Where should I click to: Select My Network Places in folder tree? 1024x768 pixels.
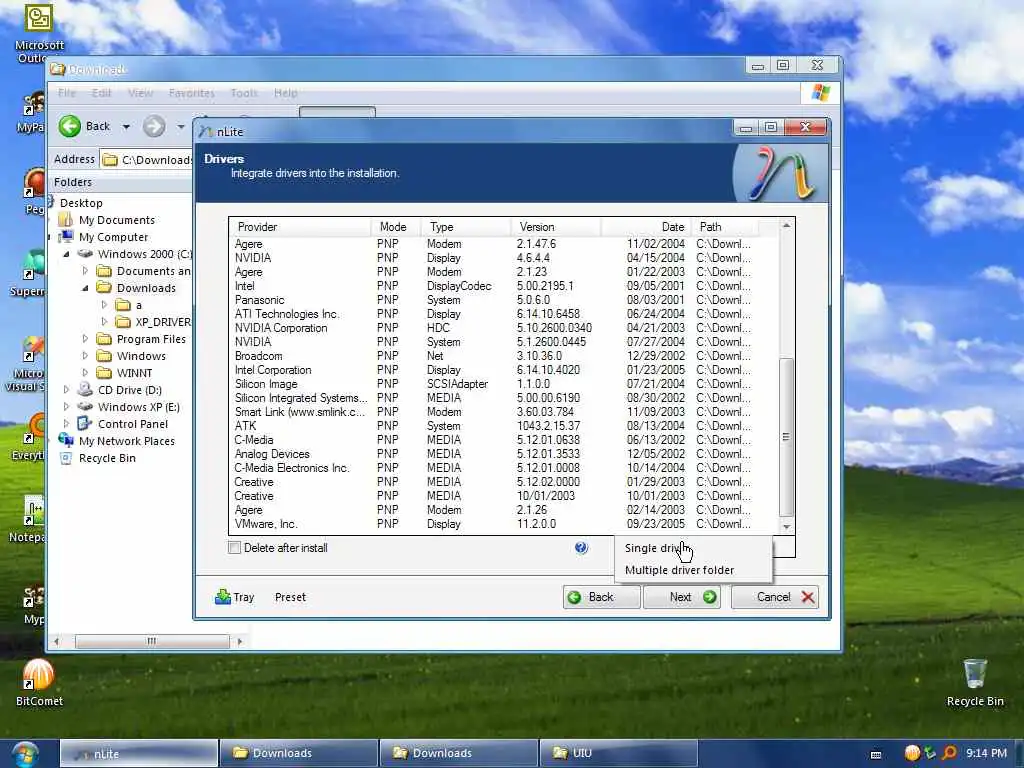[127, 441]
